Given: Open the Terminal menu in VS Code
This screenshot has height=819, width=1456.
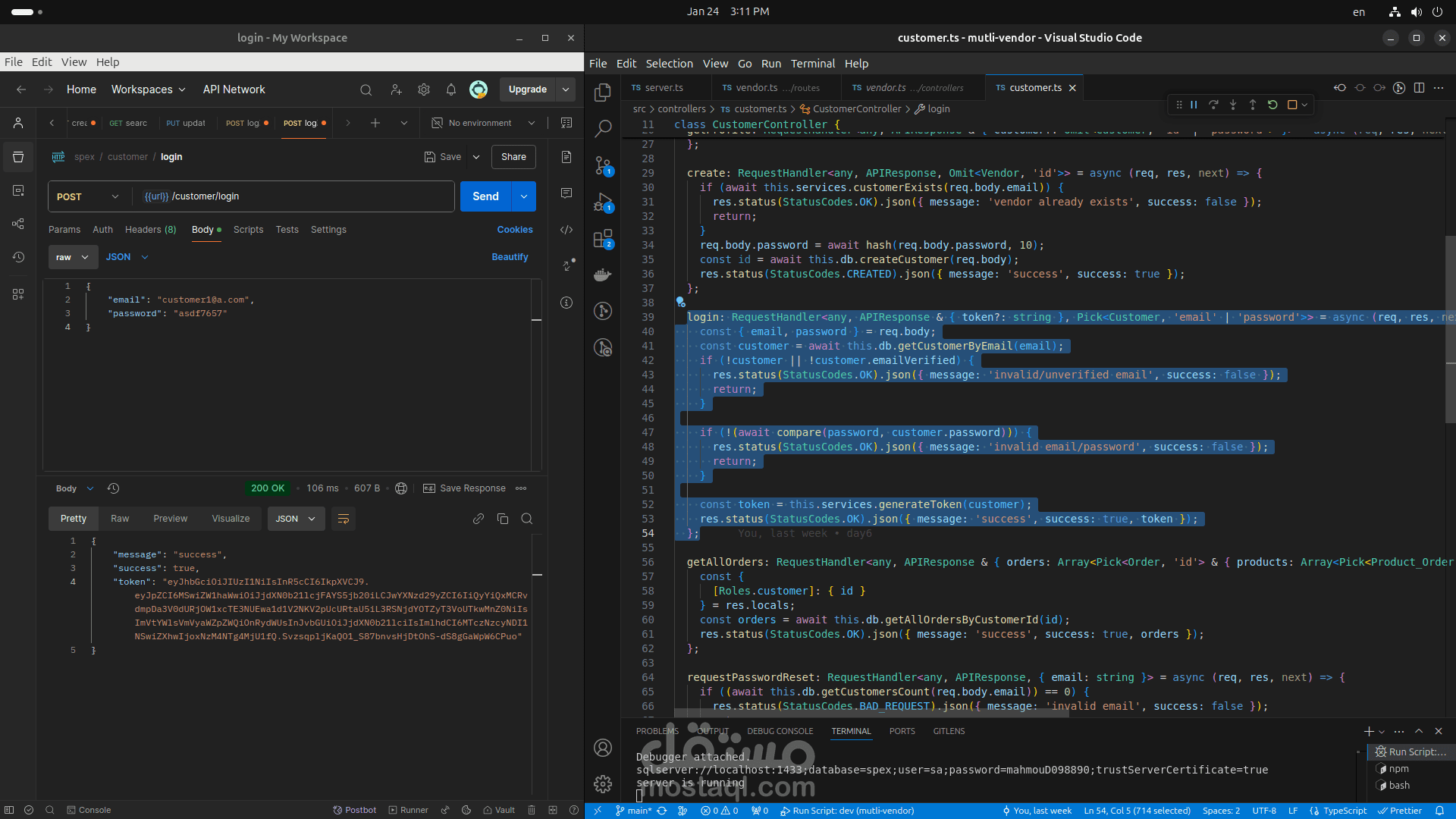Looking at the screenshot, I should pyautogui.click(x=812, y=64).
